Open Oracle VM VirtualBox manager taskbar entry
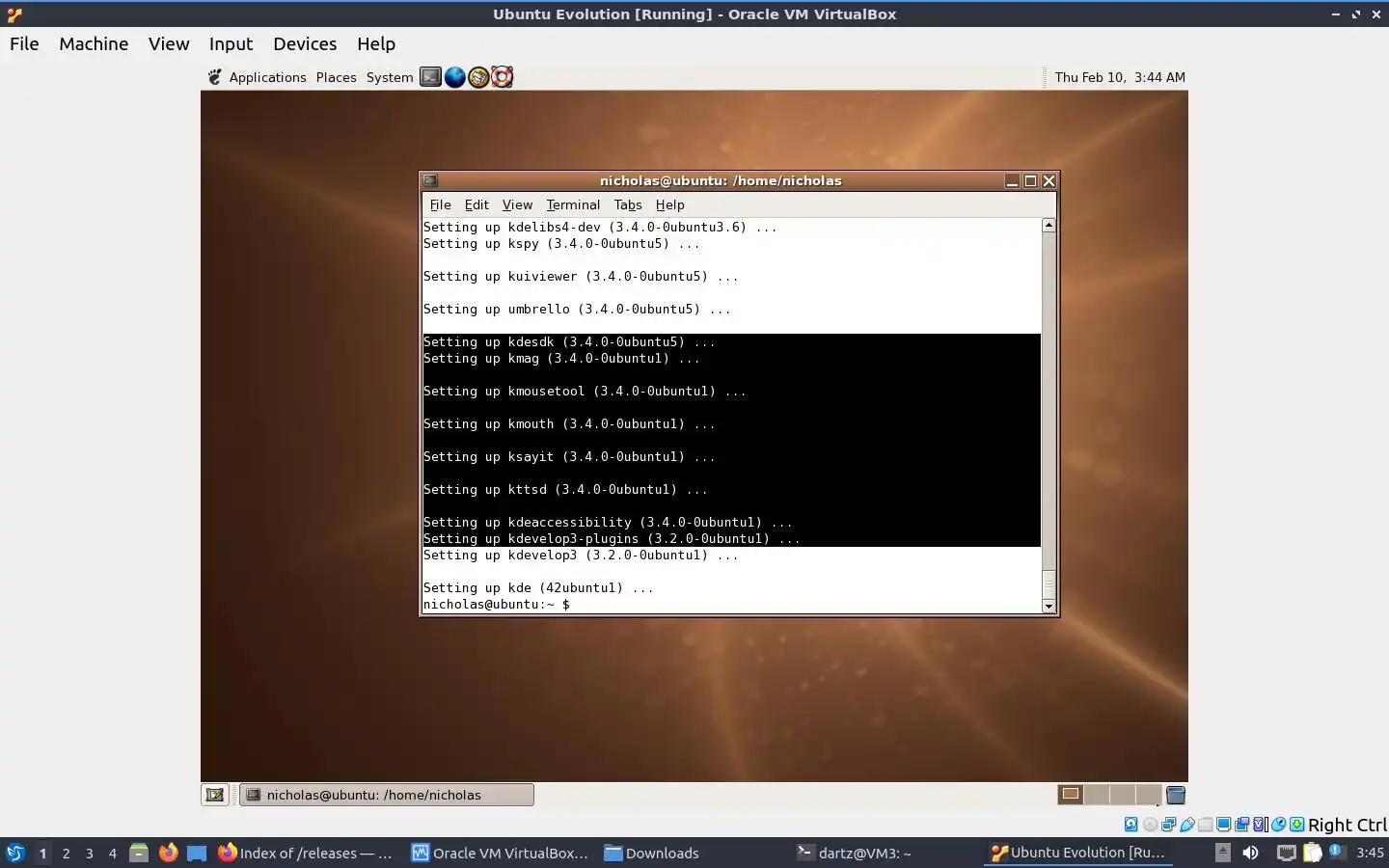This screenshot has width=1389, height=868. click(x=500, y=853)
